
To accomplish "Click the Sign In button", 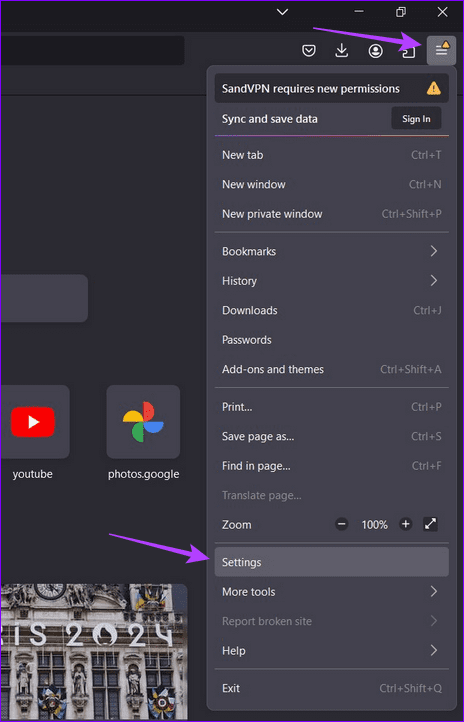I will click(x=416, y=119).
